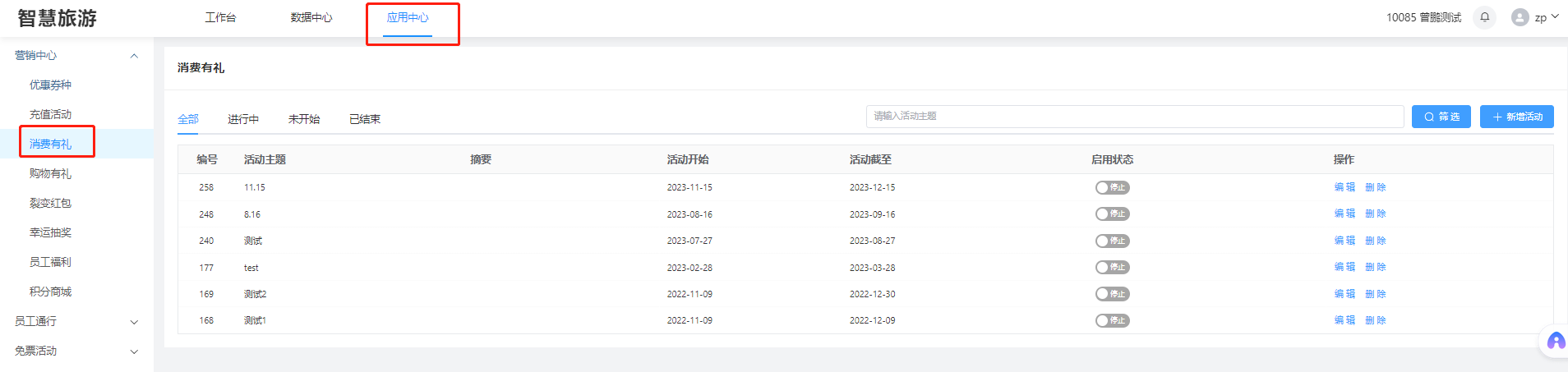Click the 新增活动 button
The height and width of the screenshot is (372, 1568).
(1516, 117)
